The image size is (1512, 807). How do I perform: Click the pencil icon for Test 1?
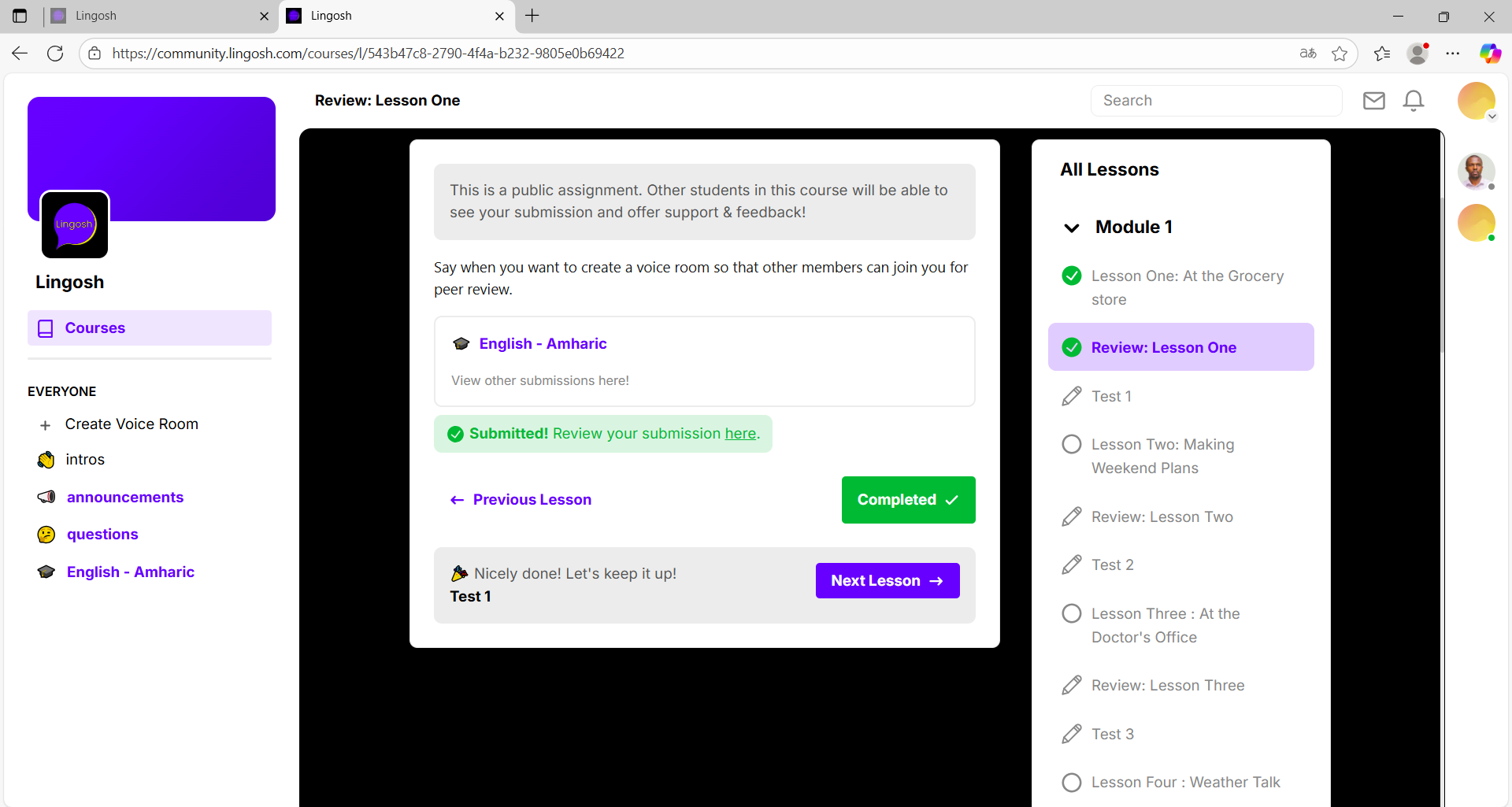(1072, 396)
